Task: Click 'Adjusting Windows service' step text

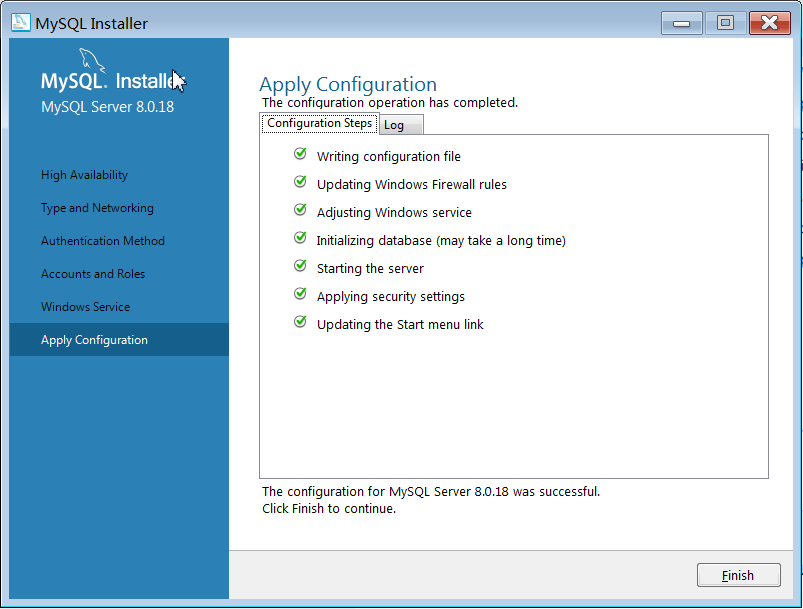Action: [394, 213]
